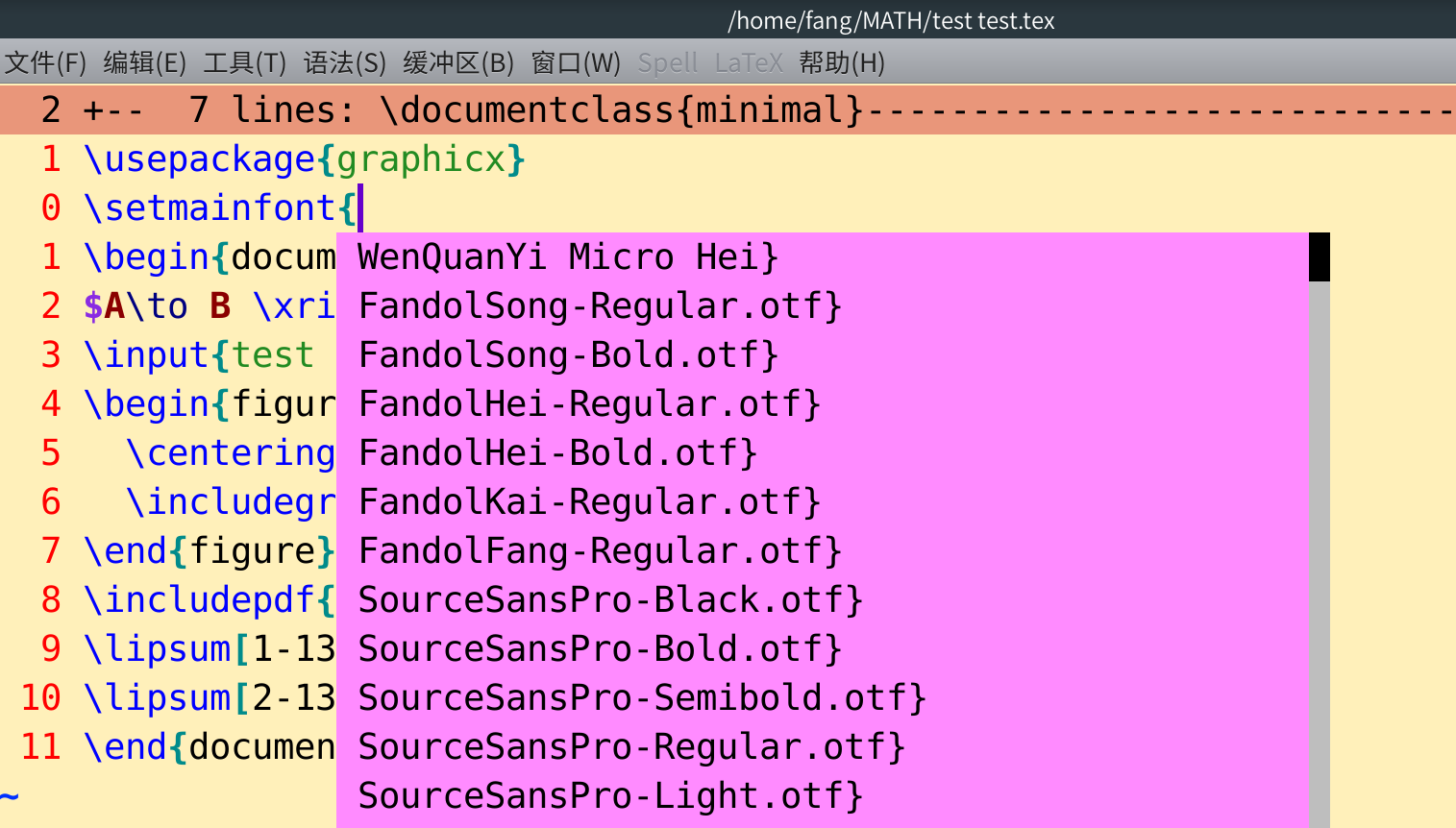This screenshot has width=1456, height=828.
Task: Choose FandolSong-Regular.otf from completion list
Action: (x=823, y=306)
